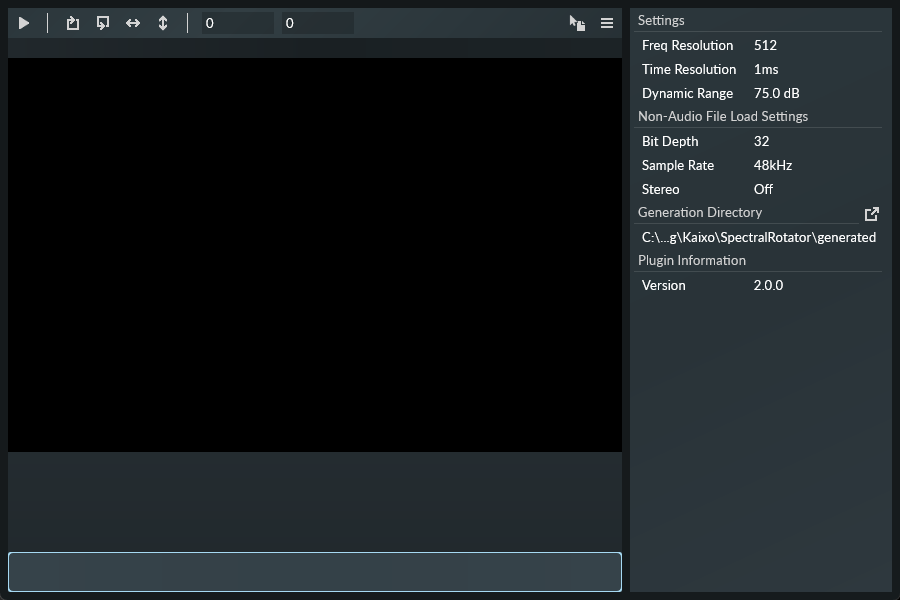900x600 pixels.
Task: Click the Sample Rate label
Action: tap(678, 165)
